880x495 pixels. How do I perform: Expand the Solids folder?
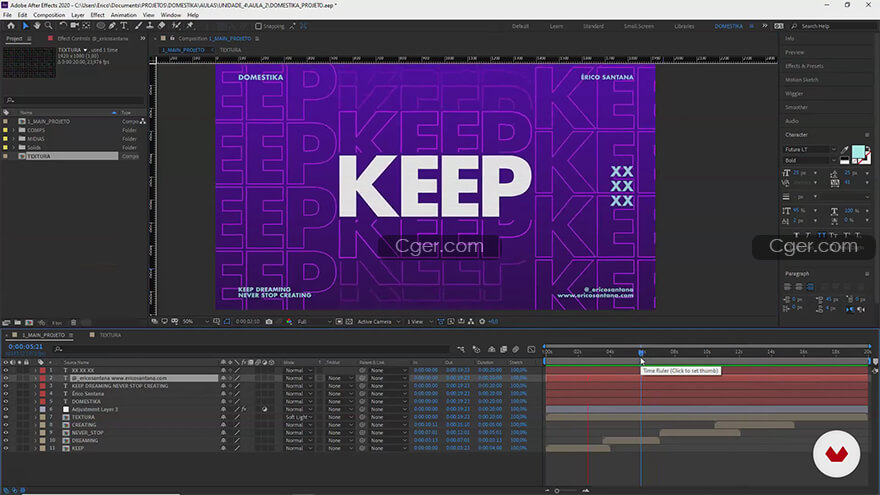pos(13,148)
